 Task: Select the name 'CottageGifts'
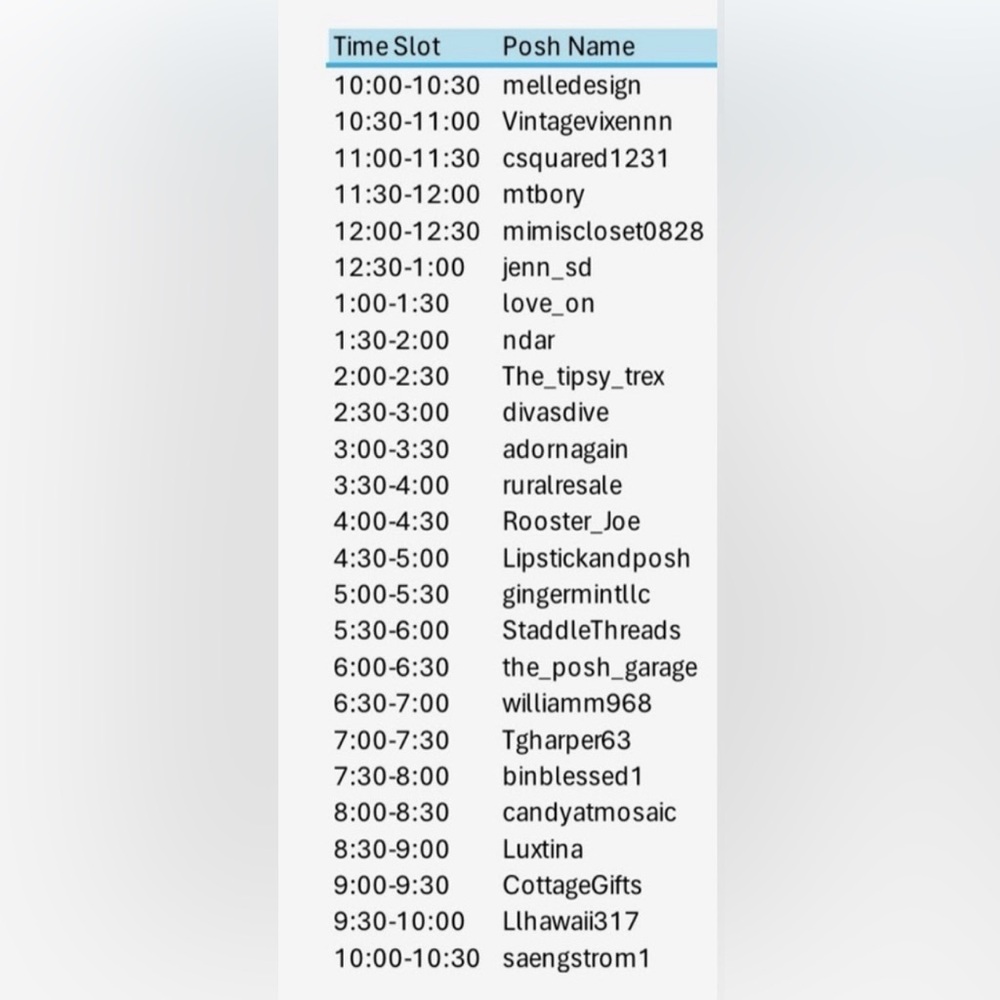click(x=571, y=886)
